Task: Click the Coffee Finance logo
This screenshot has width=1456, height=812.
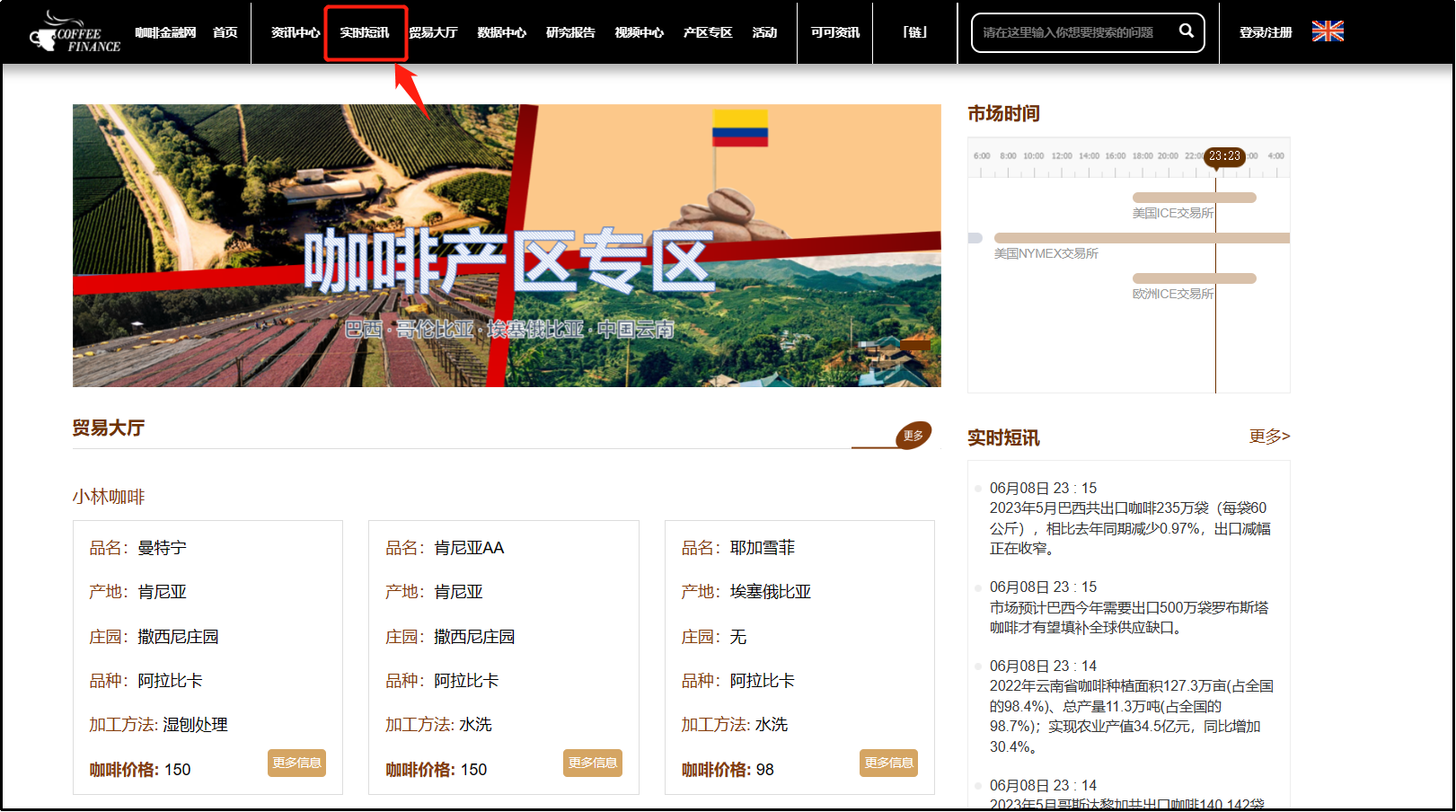Action: coord(75,32)
